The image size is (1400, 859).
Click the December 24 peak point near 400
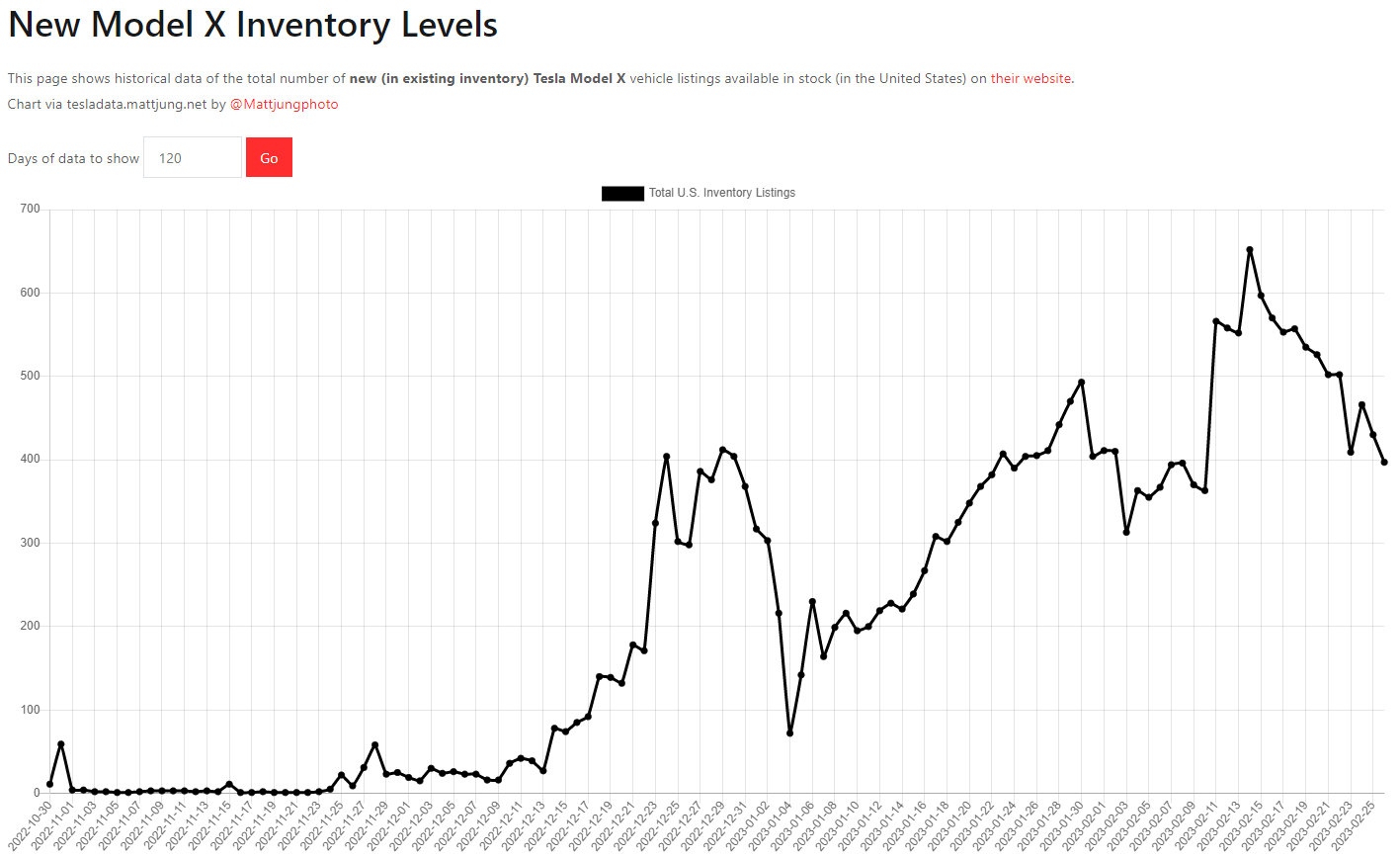(667, 457)
